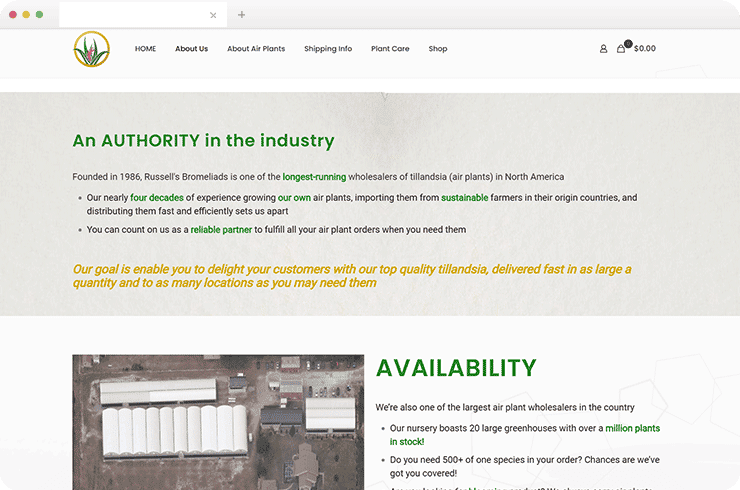The image size is (740, 490).
Task: Open the About Air Plants page
Action: pyautogui.click(x=256, y=49)
